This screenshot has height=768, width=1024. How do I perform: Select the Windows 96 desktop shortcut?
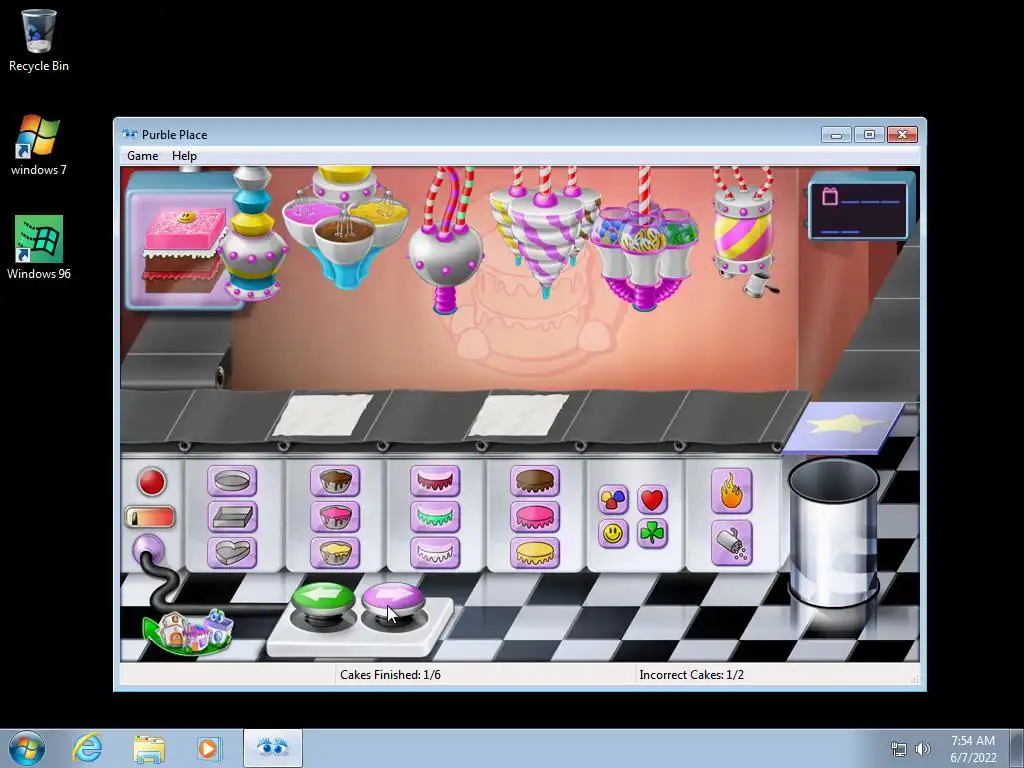click(x=39, y=248)
